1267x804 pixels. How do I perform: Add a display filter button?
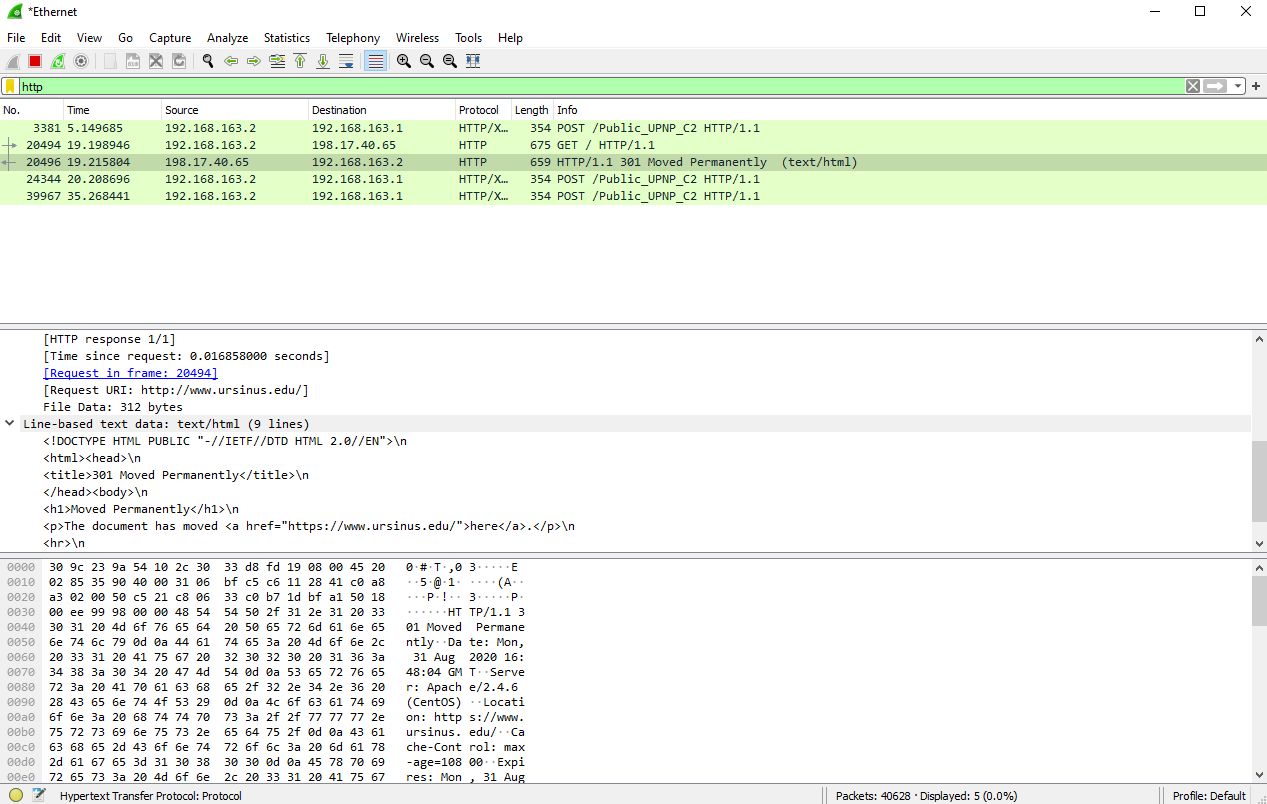tap(1256, 87)
